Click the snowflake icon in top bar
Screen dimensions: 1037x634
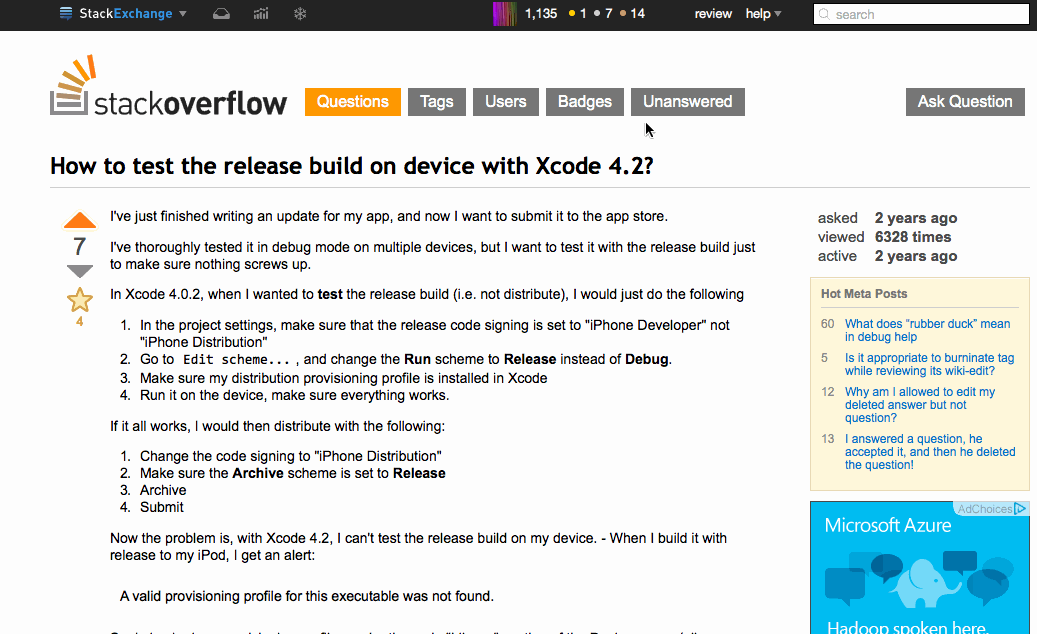(300, 14)
